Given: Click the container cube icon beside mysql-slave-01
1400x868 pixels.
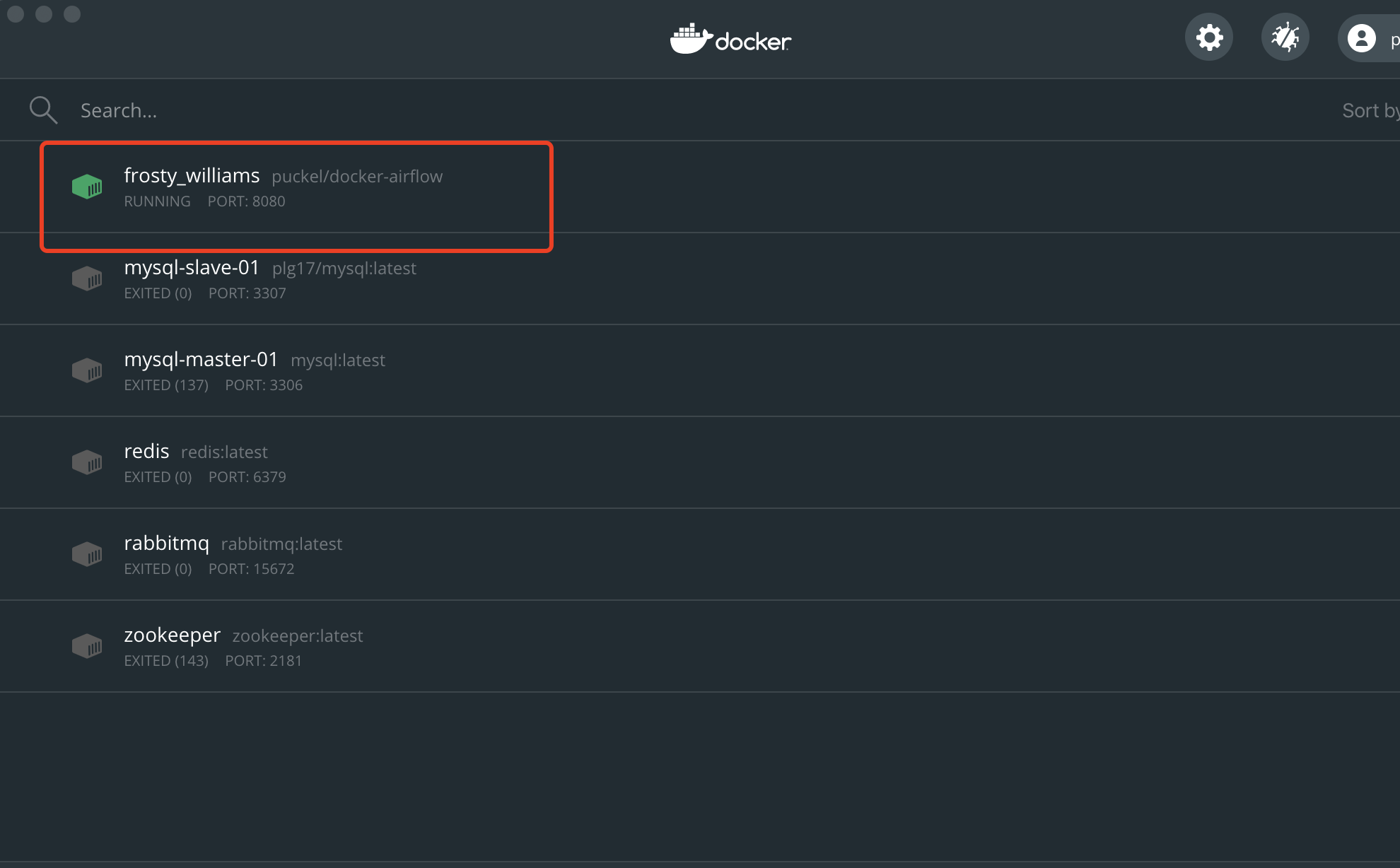Looking at the screenshot, I should (86, 278).
